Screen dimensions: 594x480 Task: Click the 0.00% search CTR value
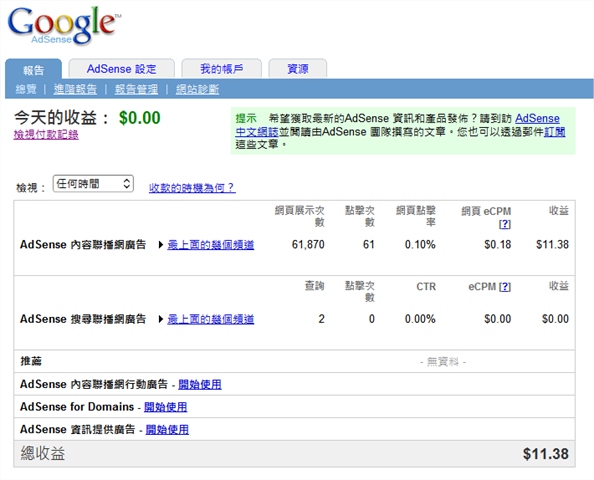pos(420,319)
